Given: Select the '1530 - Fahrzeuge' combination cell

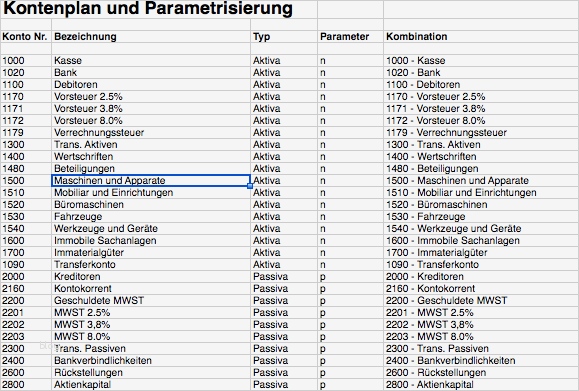Looking at the screenshot, I should pyautogui.click(x=481, y=216).
